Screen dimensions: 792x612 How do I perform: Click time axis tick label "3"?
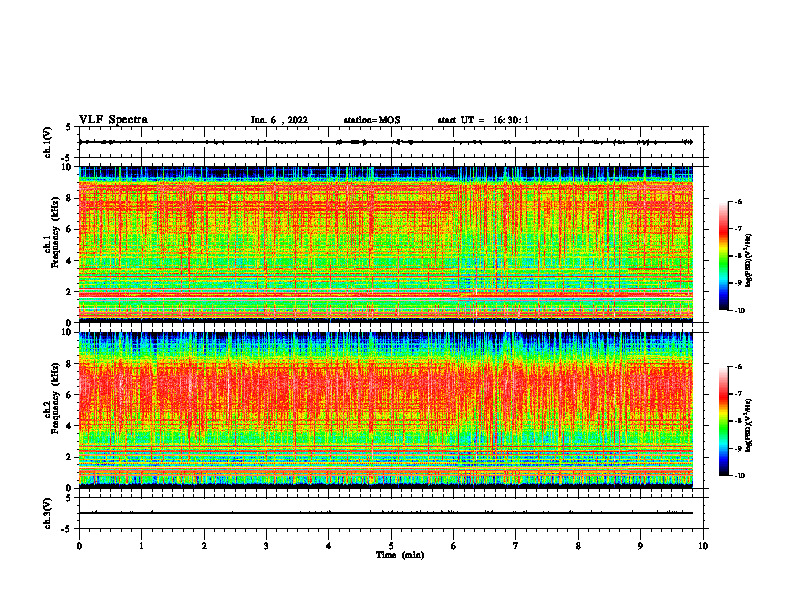tap(266, 546)
